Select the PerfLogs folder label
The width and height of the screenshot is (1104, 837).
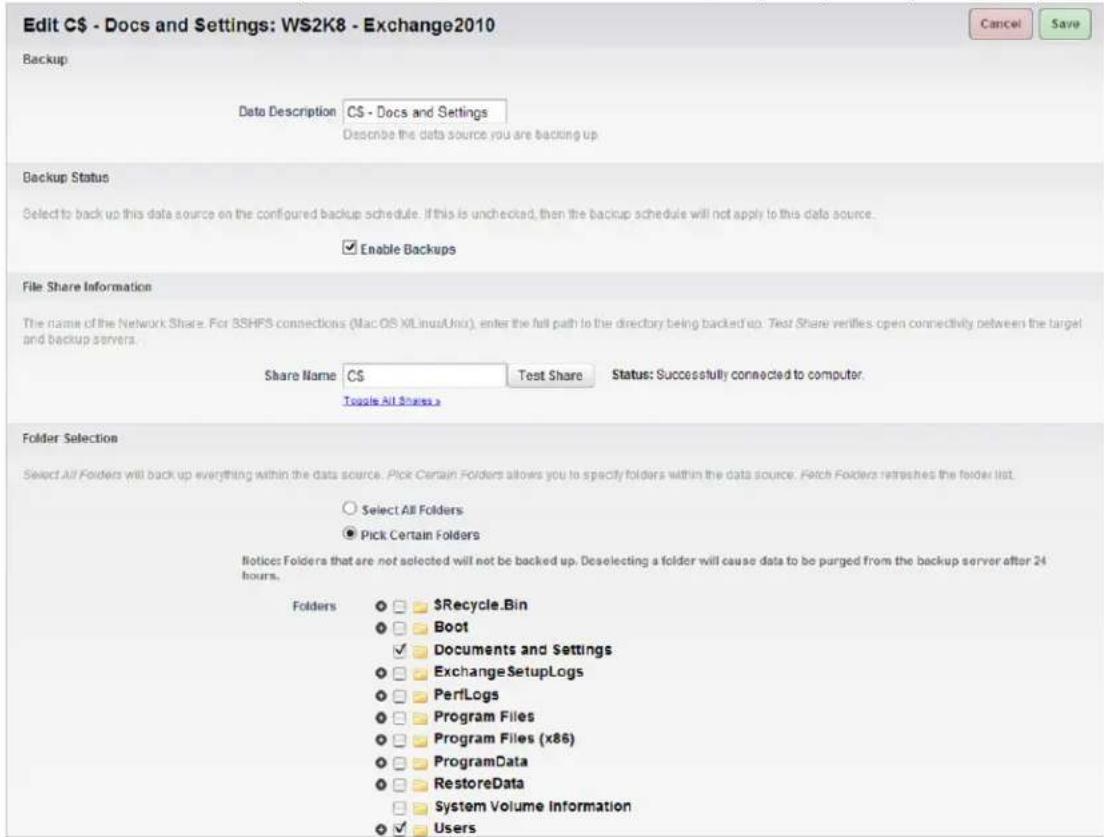pos(466,696)
